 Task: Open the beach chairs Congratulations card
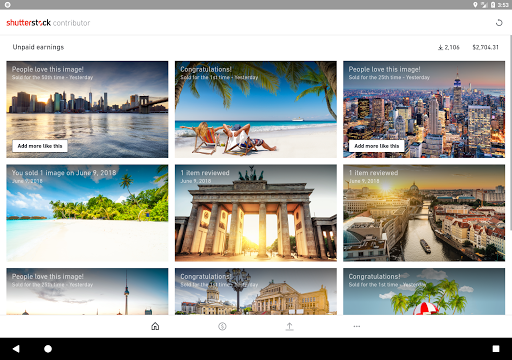tap(256, 109)
